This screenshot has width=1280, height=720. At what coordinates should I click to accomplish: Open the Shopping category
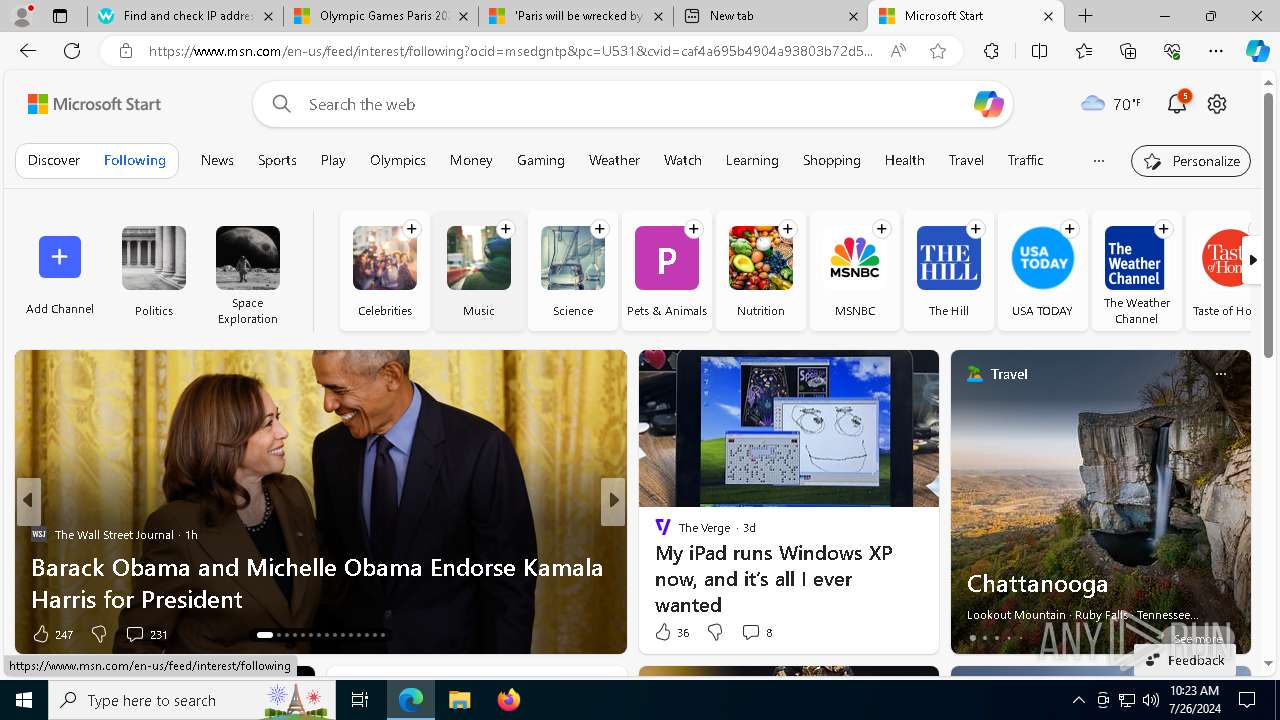pos(832,160)
